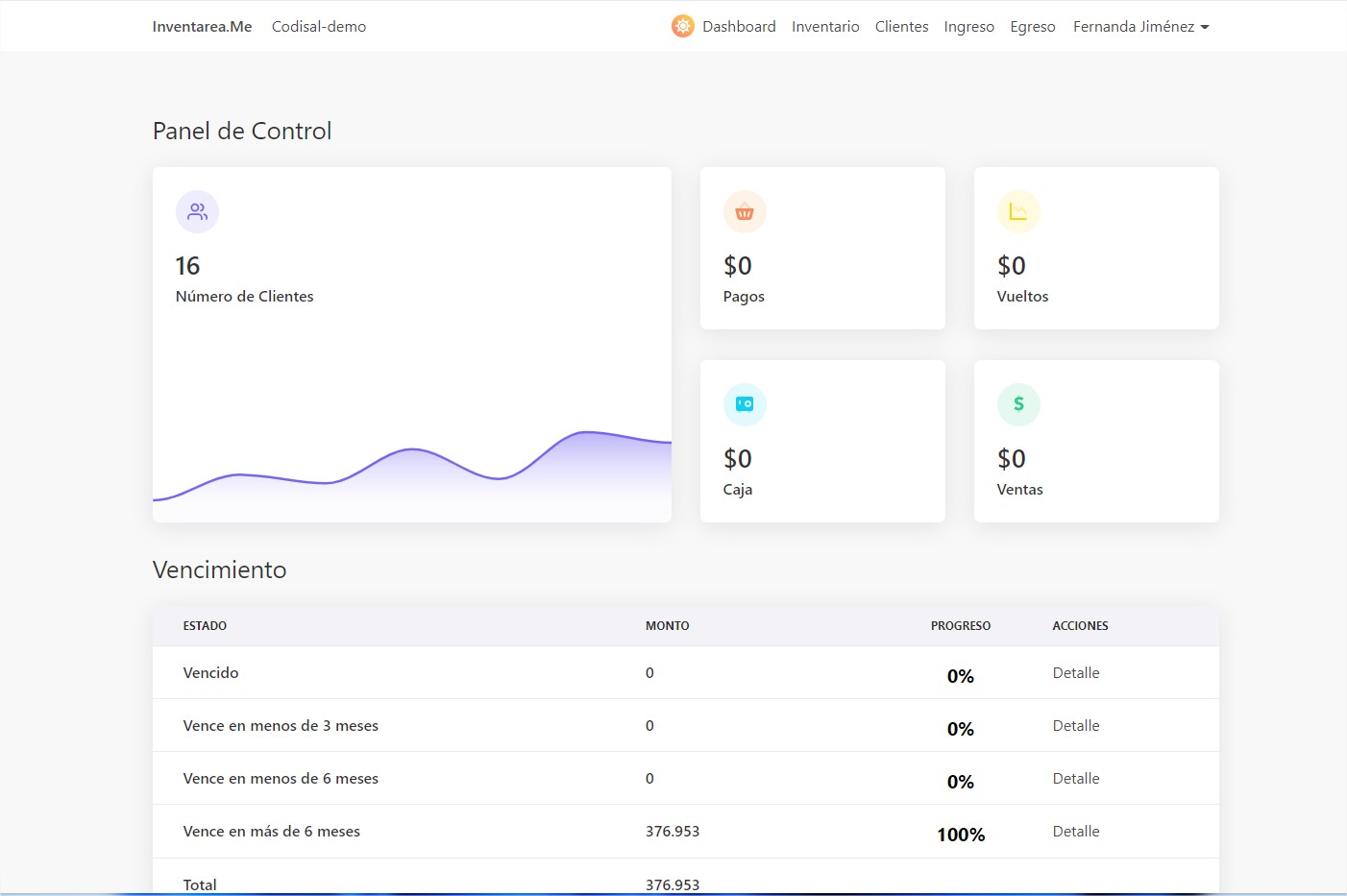1347x896 pixels.
Task: Click the Egreso nav option
Action: point(1033,26)
